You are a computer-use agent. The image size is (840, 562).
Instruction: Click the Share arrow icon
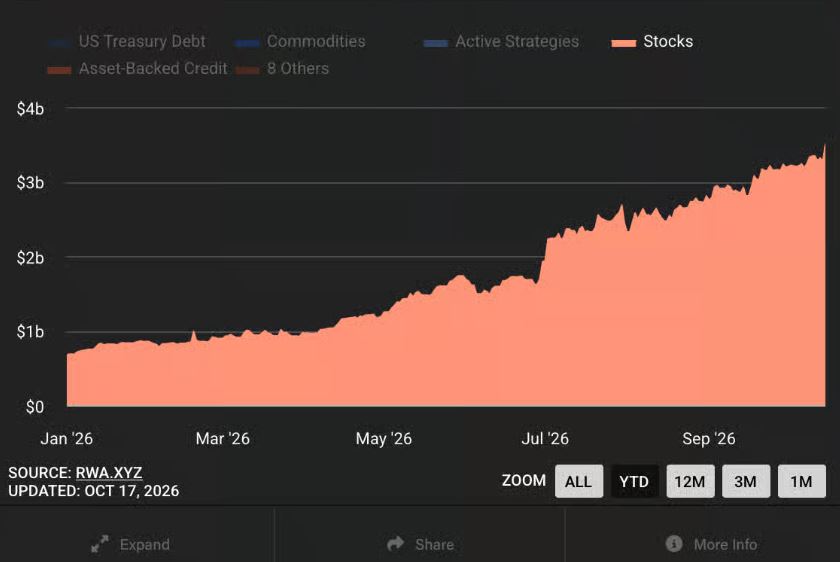tap(396, 544)
